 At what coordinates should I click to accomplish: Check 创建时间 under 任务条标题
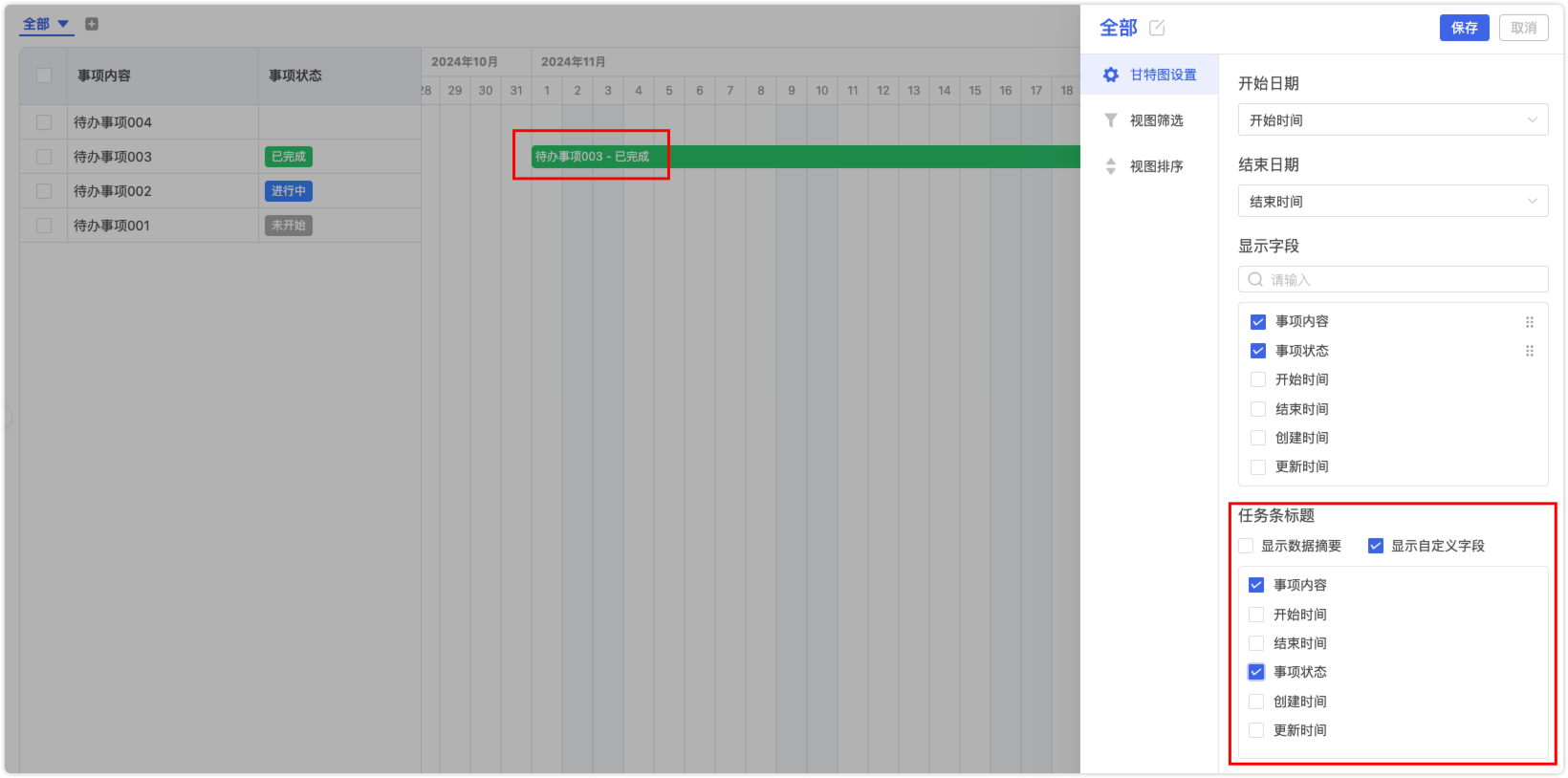coord(1256,702)
